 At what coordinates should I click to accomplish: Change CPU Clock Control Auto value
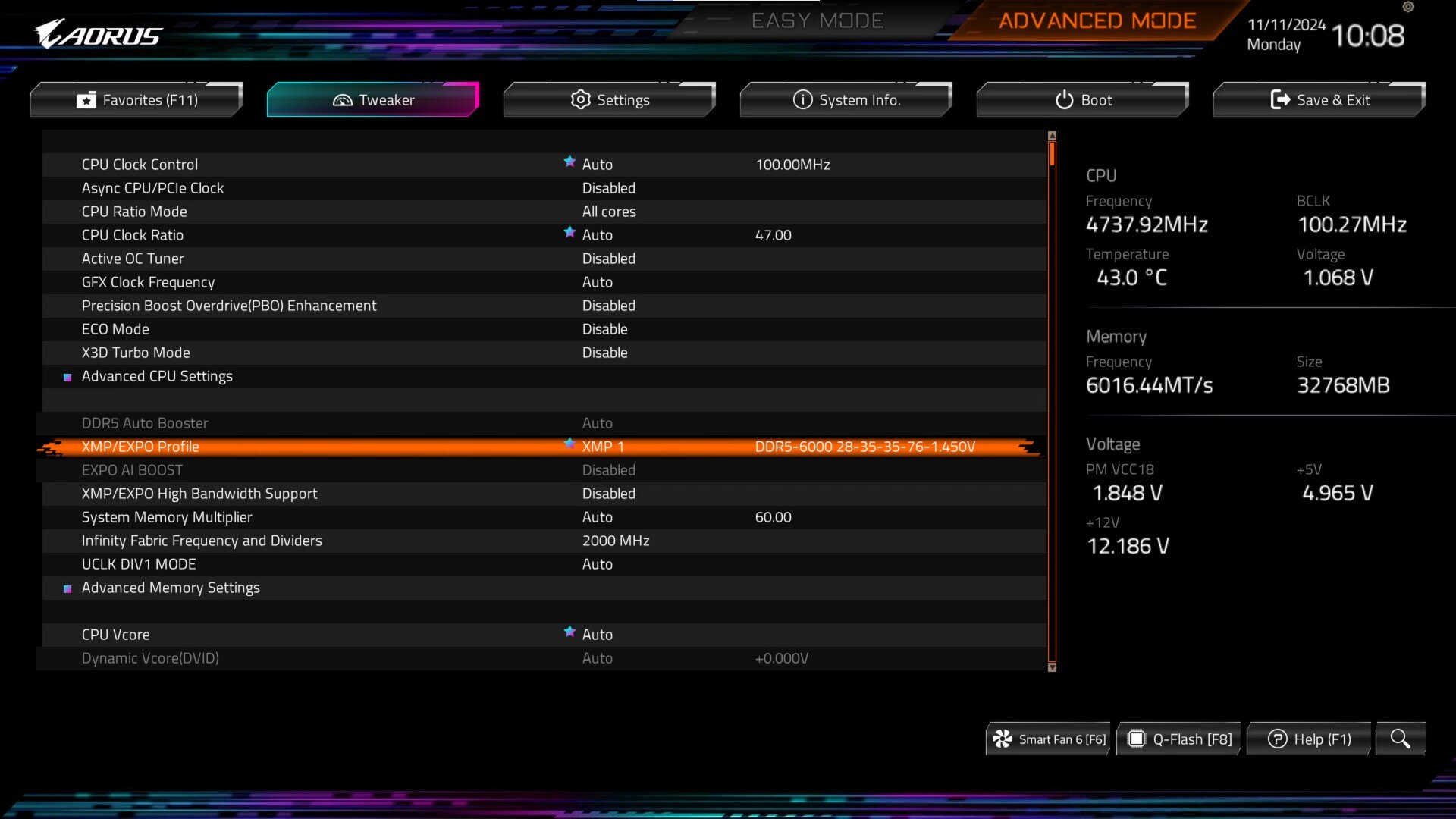(x=597, y=165)
